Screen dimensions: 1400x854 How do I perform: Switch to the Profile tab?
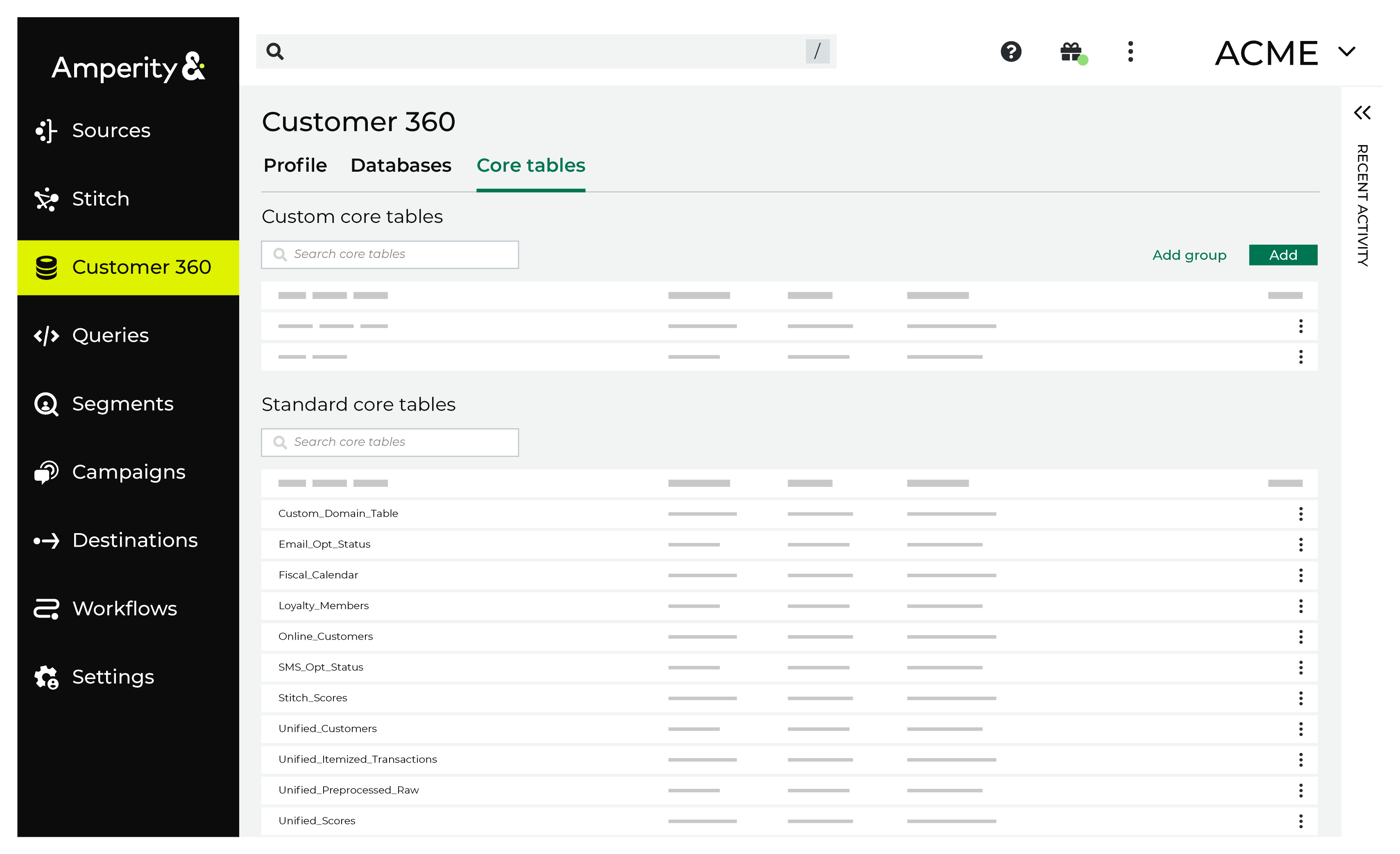pos(295,166)
